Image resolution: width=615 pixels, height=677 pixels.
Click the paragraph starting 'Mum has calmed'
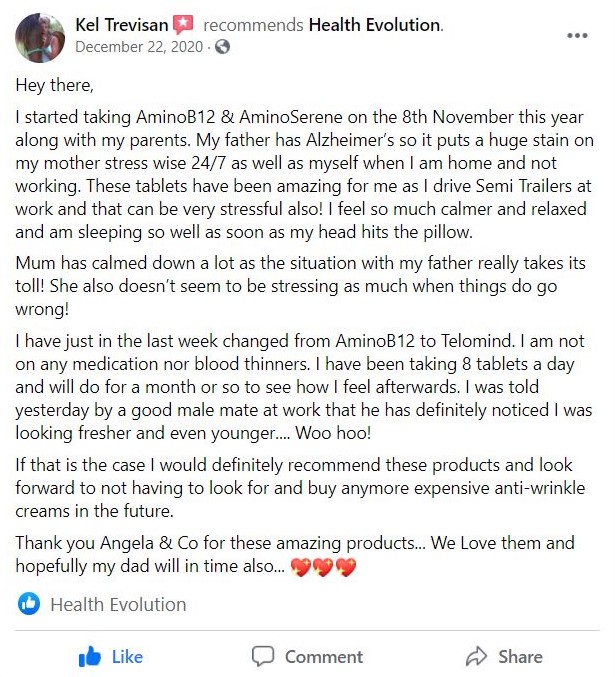click(x=300, y=286)
